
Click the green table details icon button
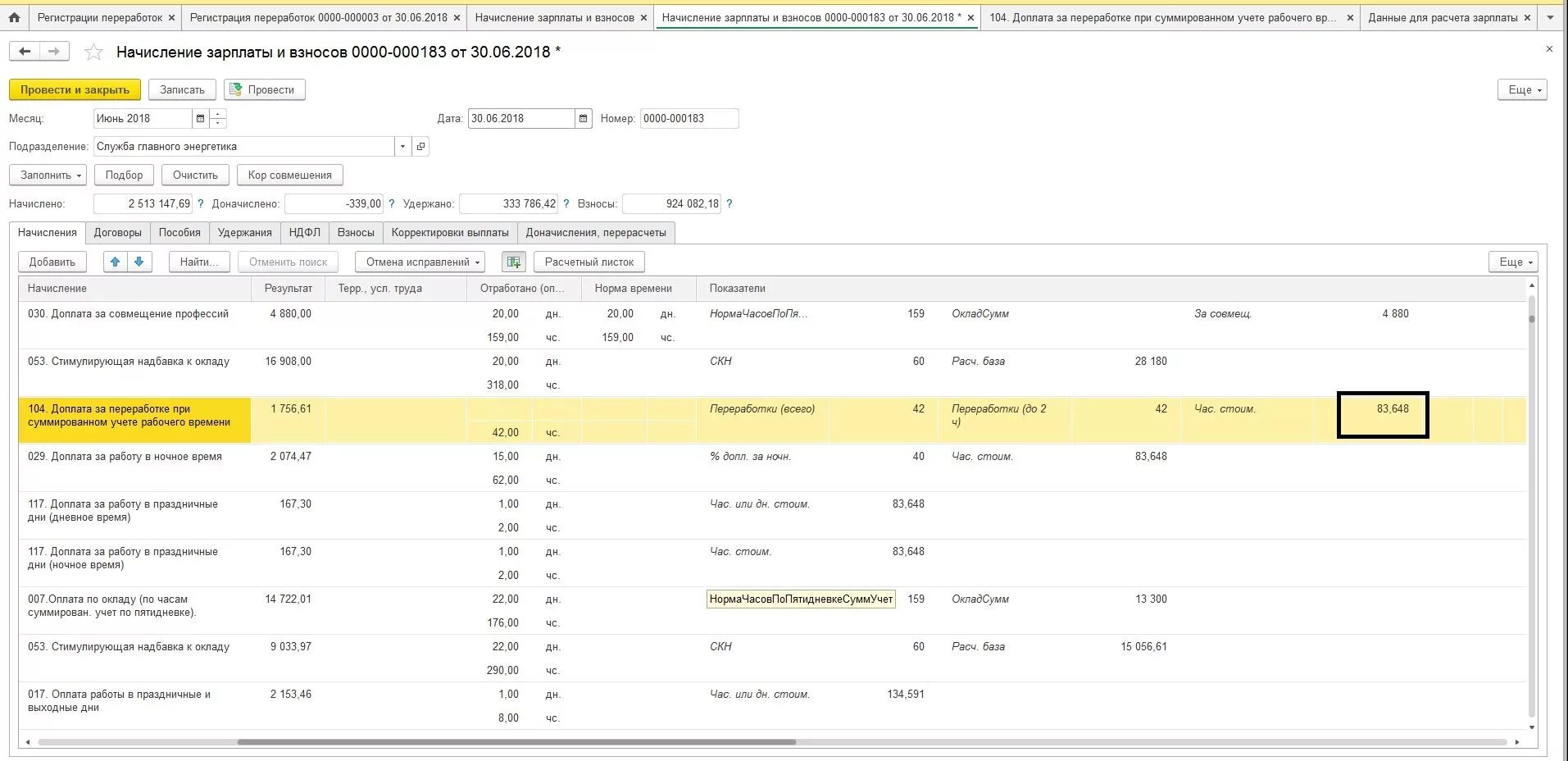click(514, 262)
